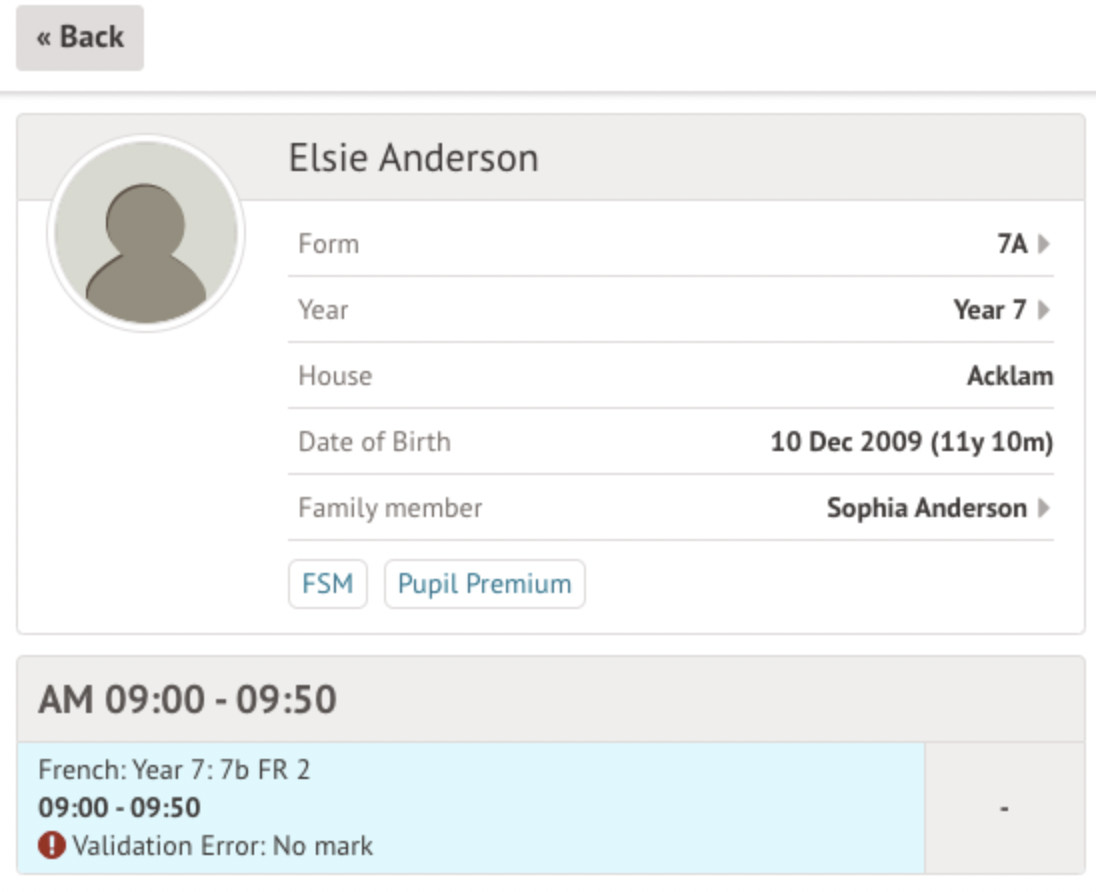Open the Year 7 value link
The height and width of the screenshot is (892, 1096).
tap(989, 310)
